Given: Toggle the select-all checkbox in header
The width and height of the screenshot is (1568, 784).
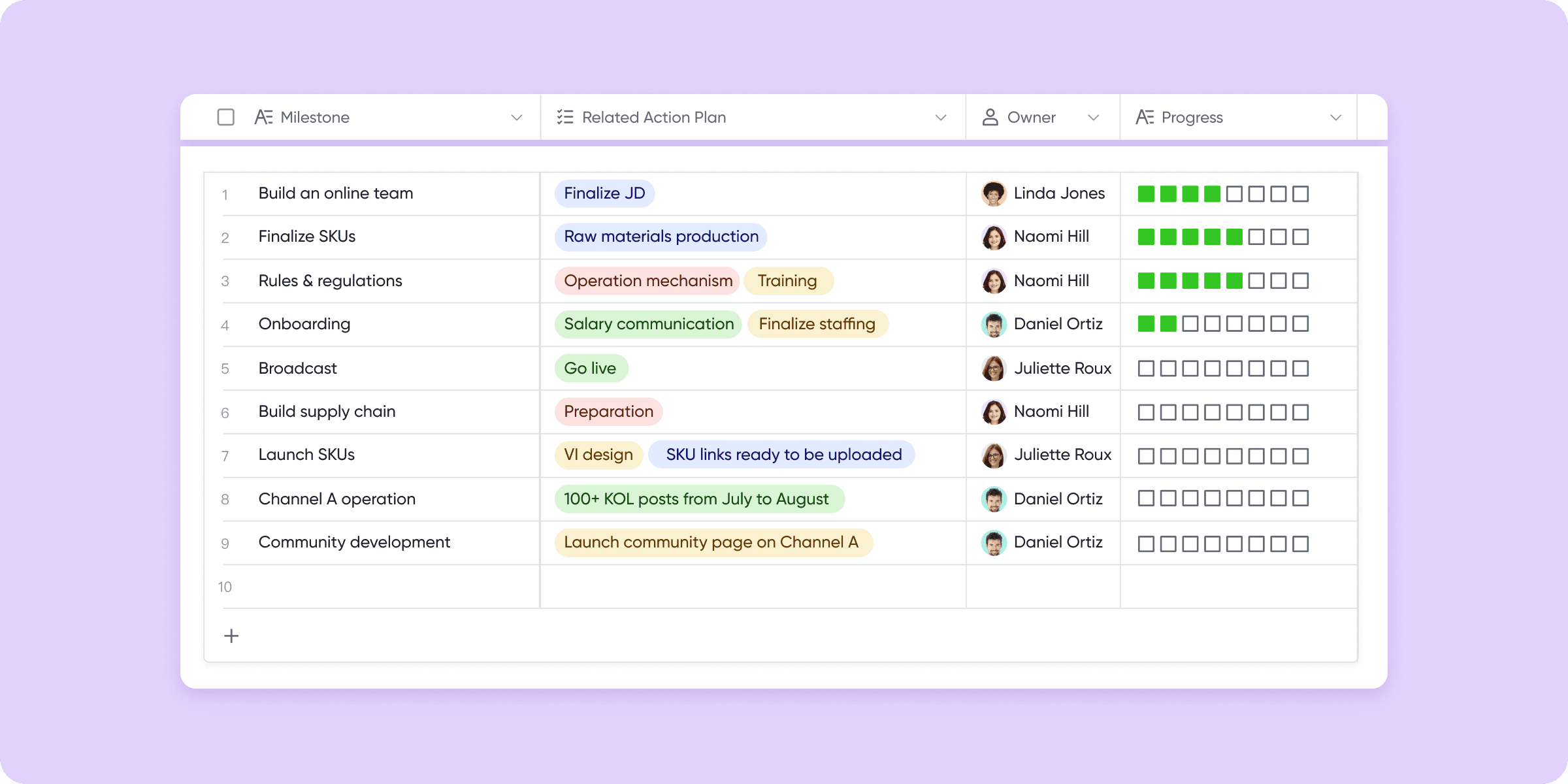Looking at the screenshot, I should point(225,117).
